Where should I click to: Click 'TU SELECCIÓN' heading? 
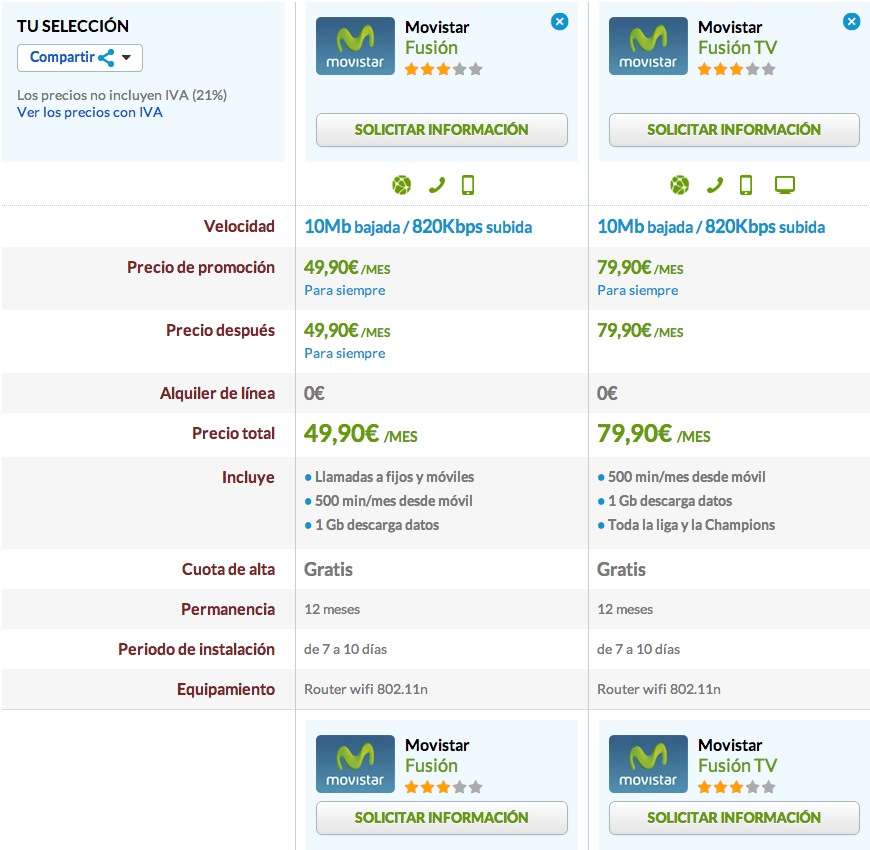[73, 26]
